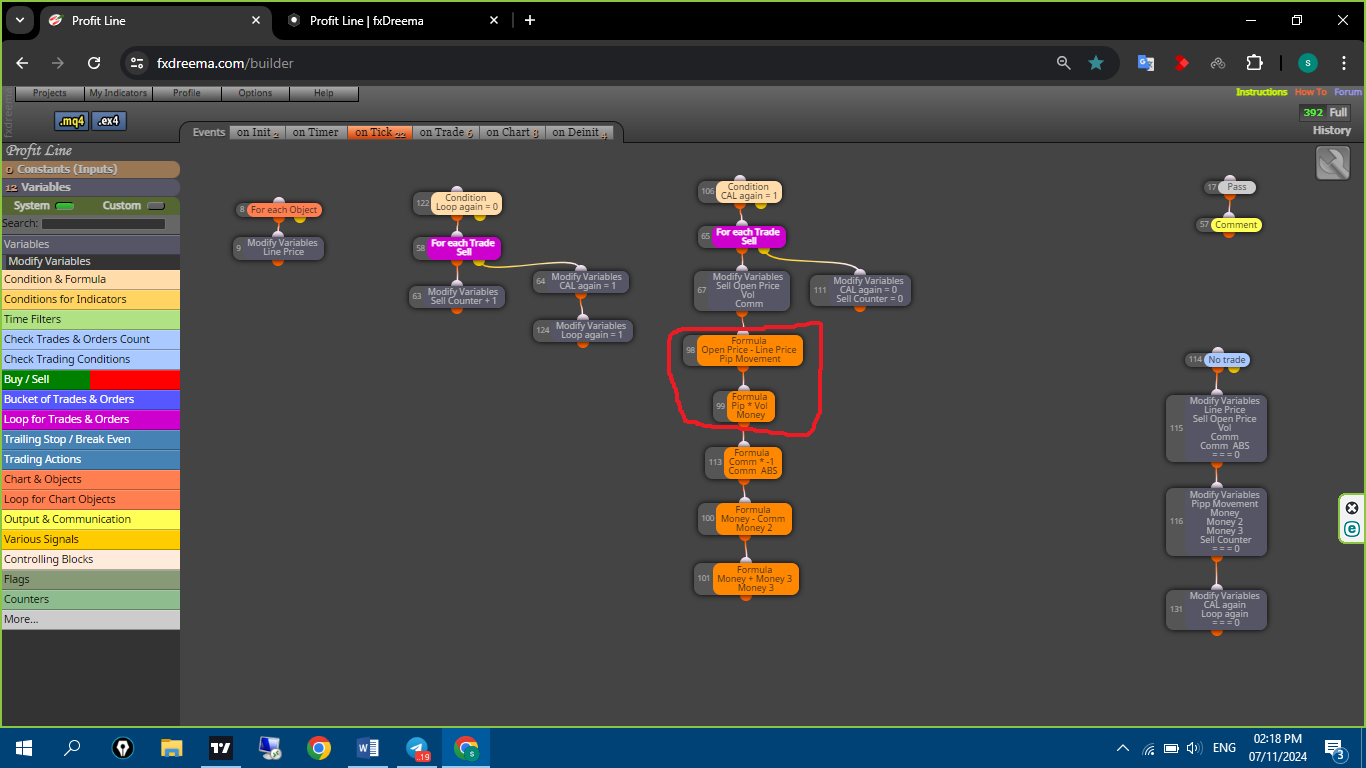Open Chrome tab search dropdown
1366x768 pixels.
(19, 20)
